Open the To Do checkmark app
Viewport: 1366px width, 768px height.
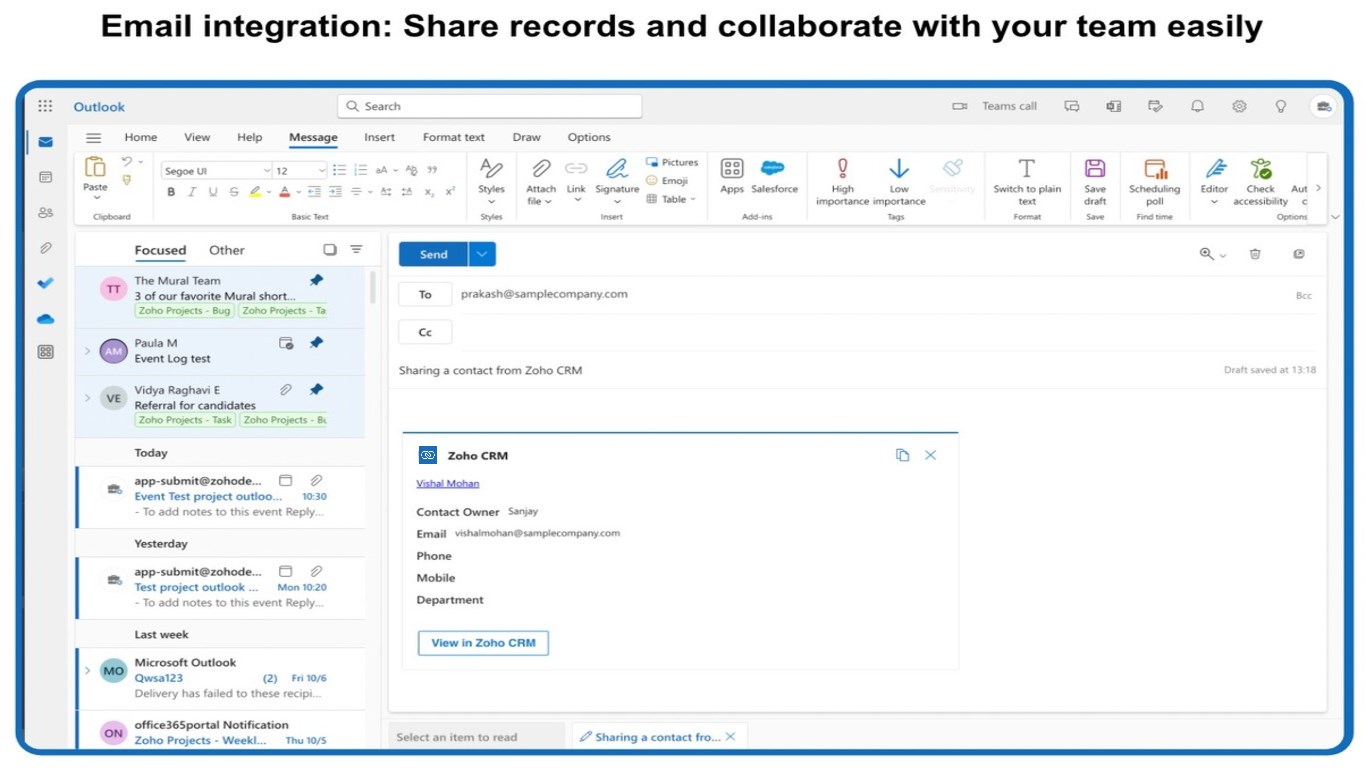45,283
